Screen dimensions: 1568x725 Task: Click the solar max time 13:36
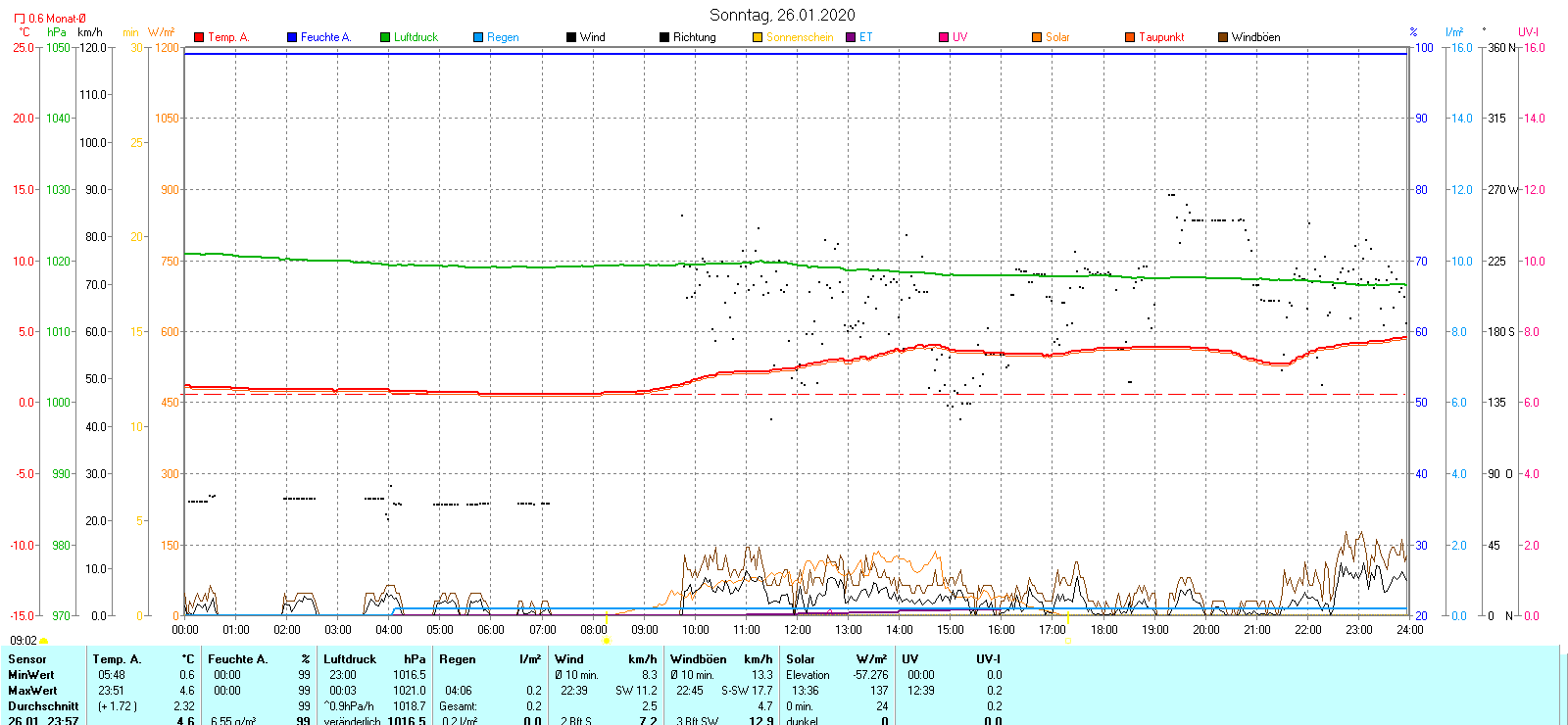coord(806,691)
